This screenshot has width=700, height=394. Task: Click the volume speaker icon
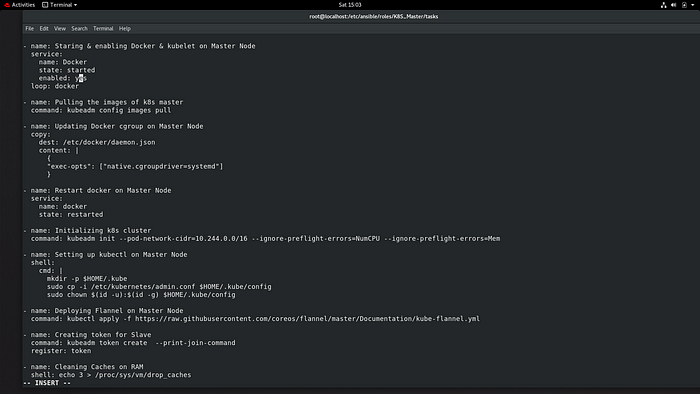[674, 5]
